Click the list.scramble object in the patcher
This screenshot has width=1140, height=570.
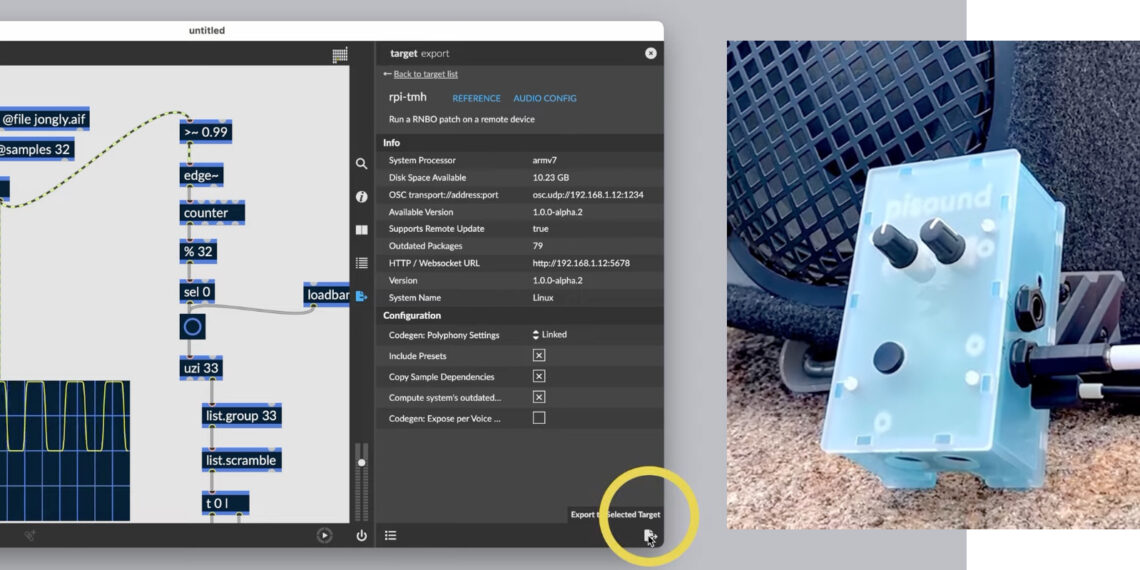pos(241,461)
